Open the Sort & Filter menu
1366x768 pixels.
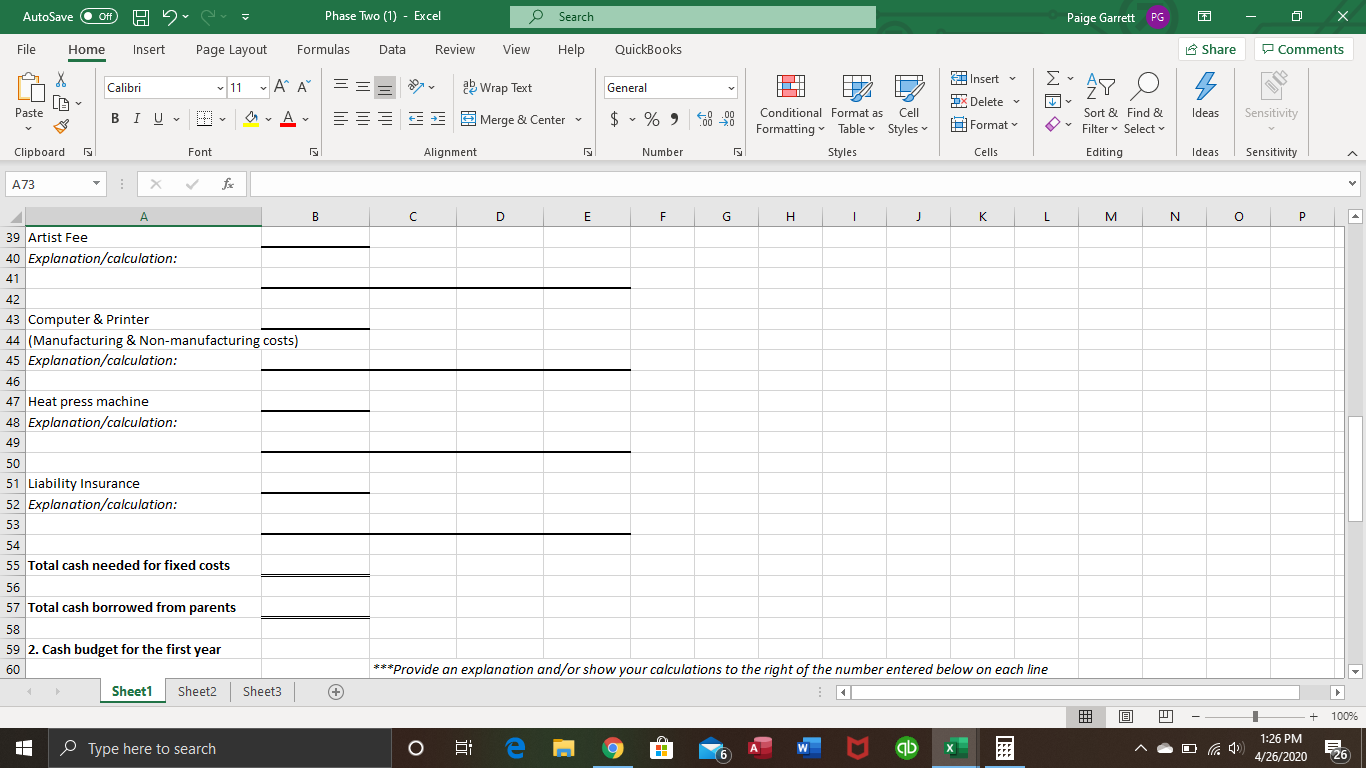(1100, 105)
